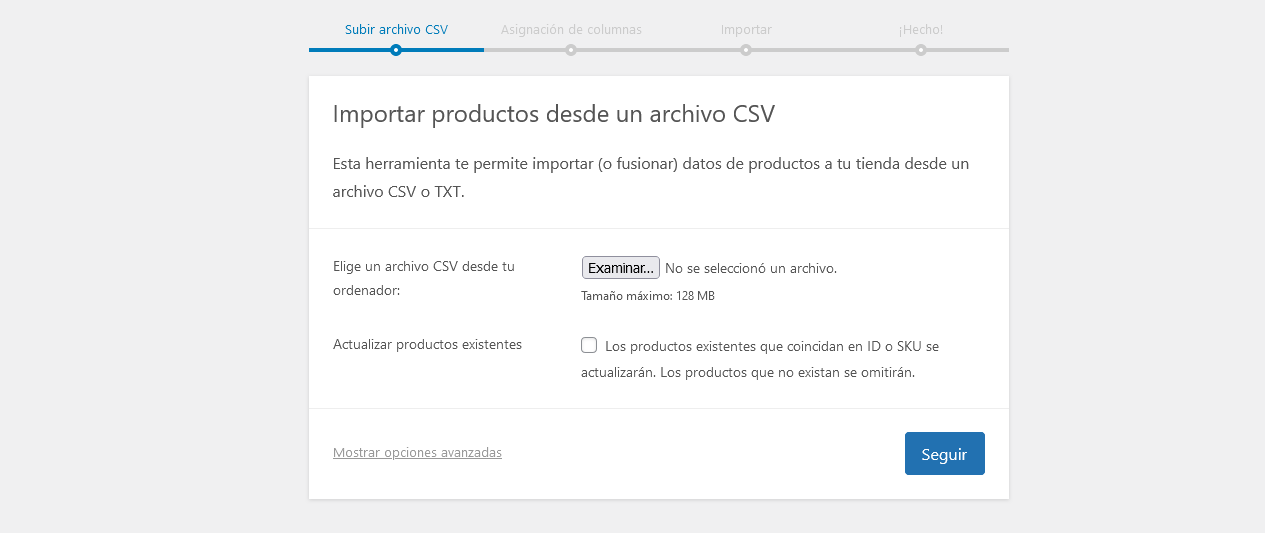Viewport: 1265px width, 533px height.
Task: Click the Importar step circle marker
Action: [x=746, y=50]
